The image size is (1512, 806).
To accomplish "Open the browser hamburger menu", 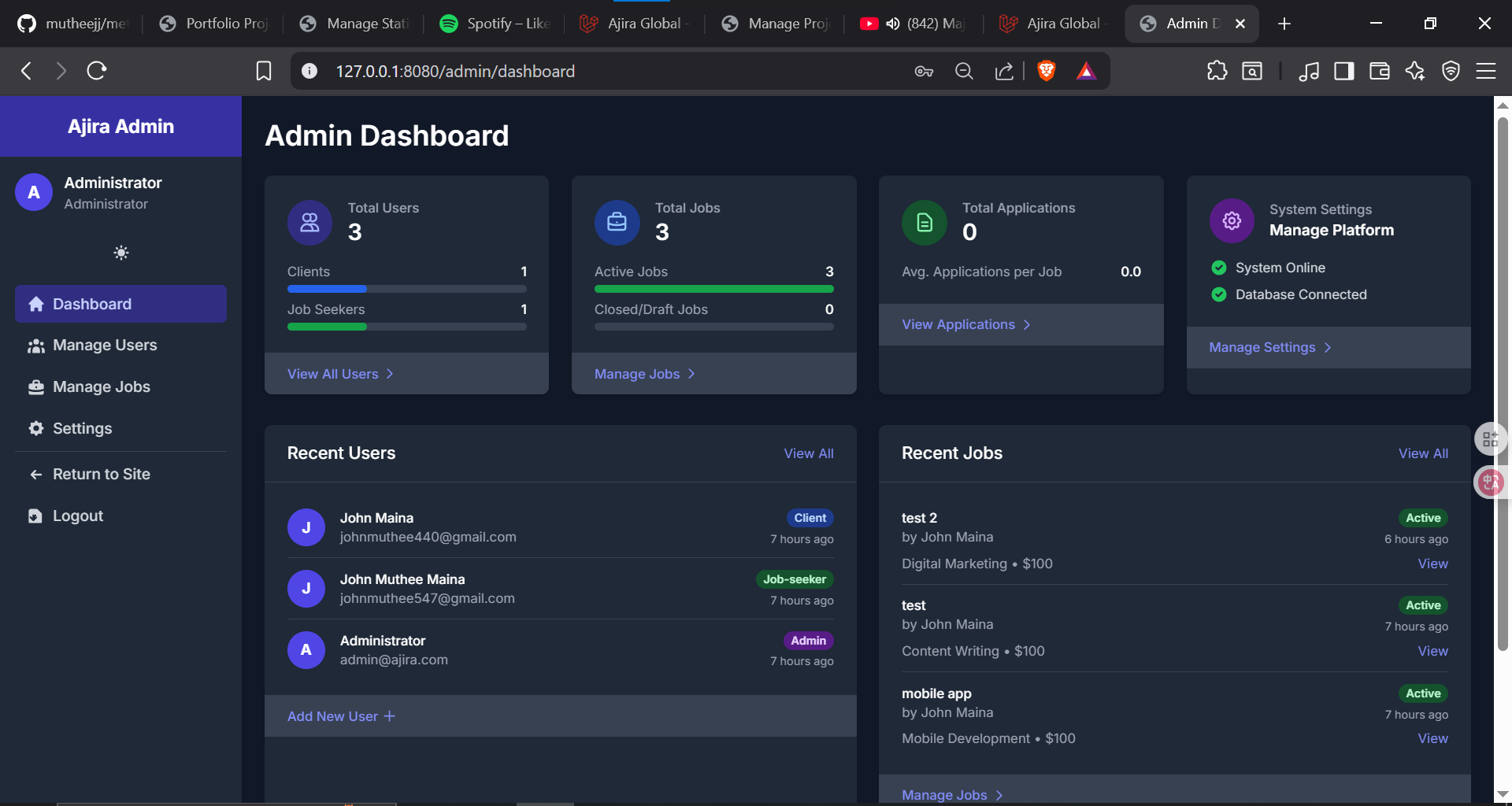I will point(1485,71).
